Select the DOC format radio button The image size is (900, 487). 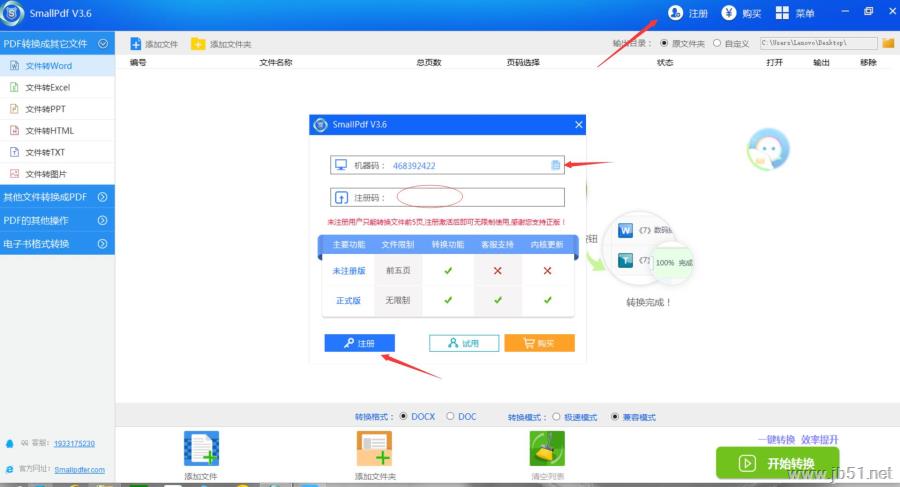pos(450,416)
